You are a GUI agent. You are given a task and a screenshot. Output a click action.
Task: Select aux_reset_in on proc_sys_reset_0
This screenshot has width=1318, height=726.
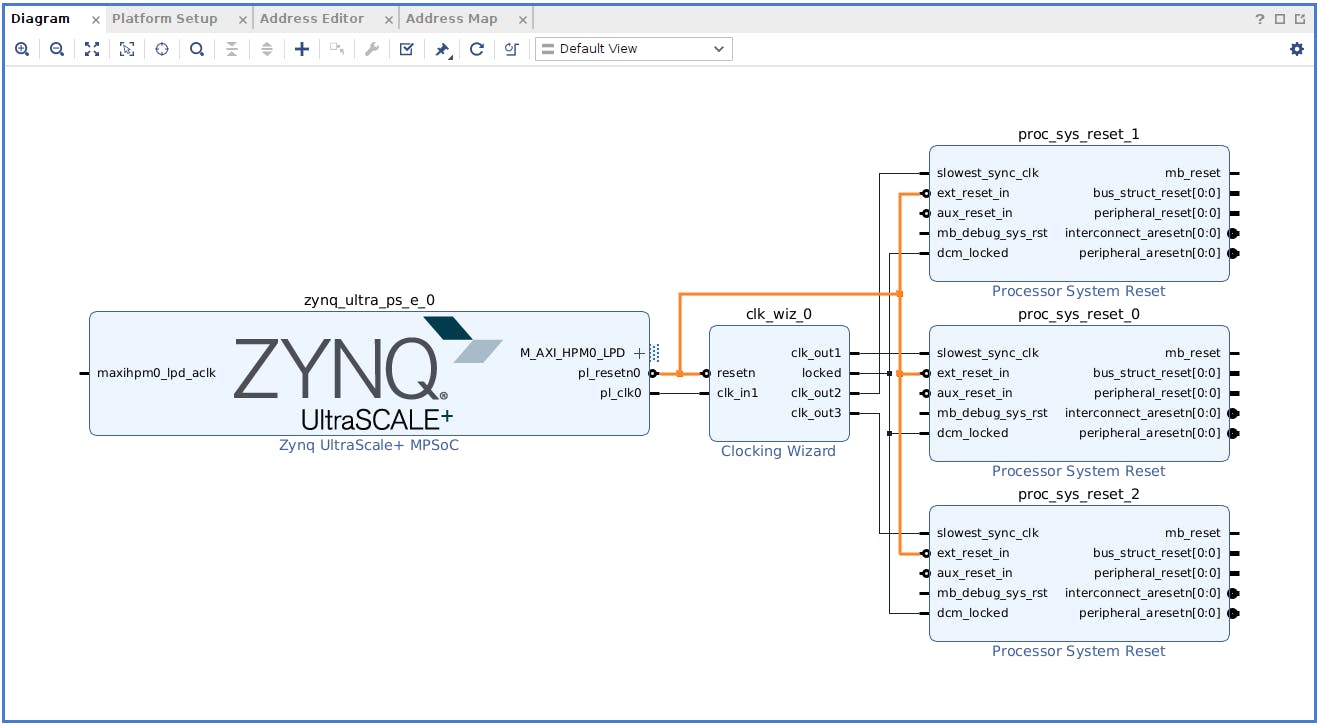click(x=975, y=393)
